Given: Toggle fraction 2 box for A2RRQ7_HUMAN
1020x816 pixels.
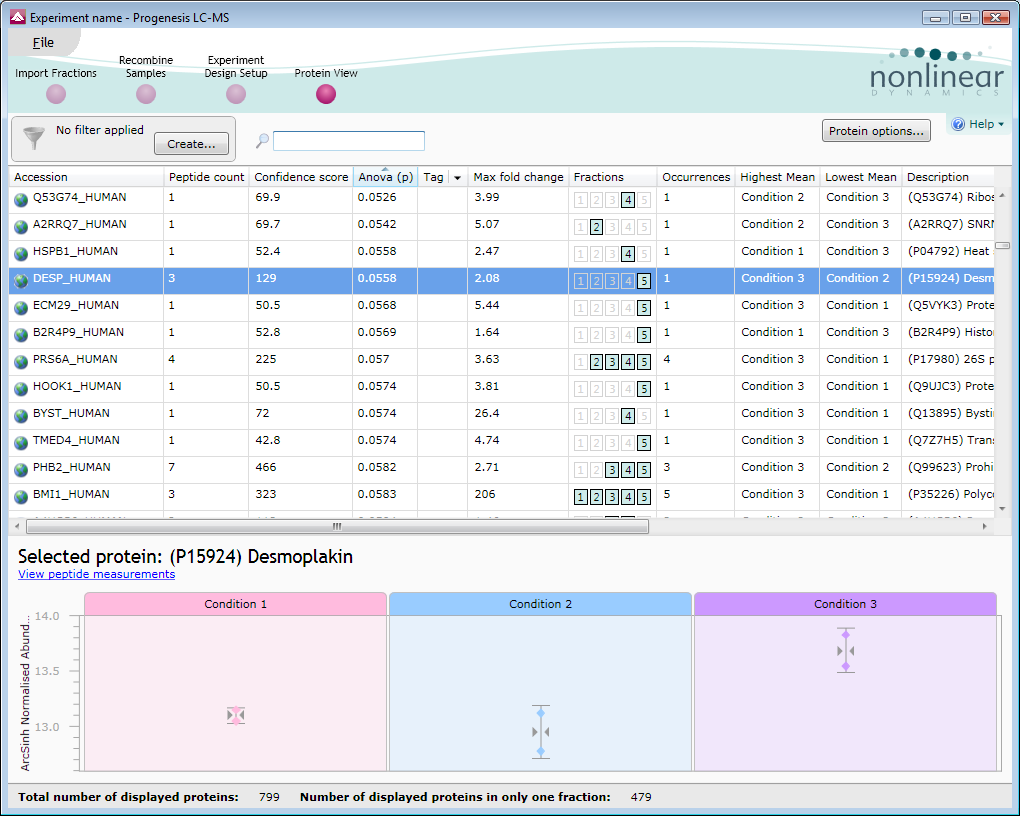Looking at the screenshot, I should tap(597, 227).
